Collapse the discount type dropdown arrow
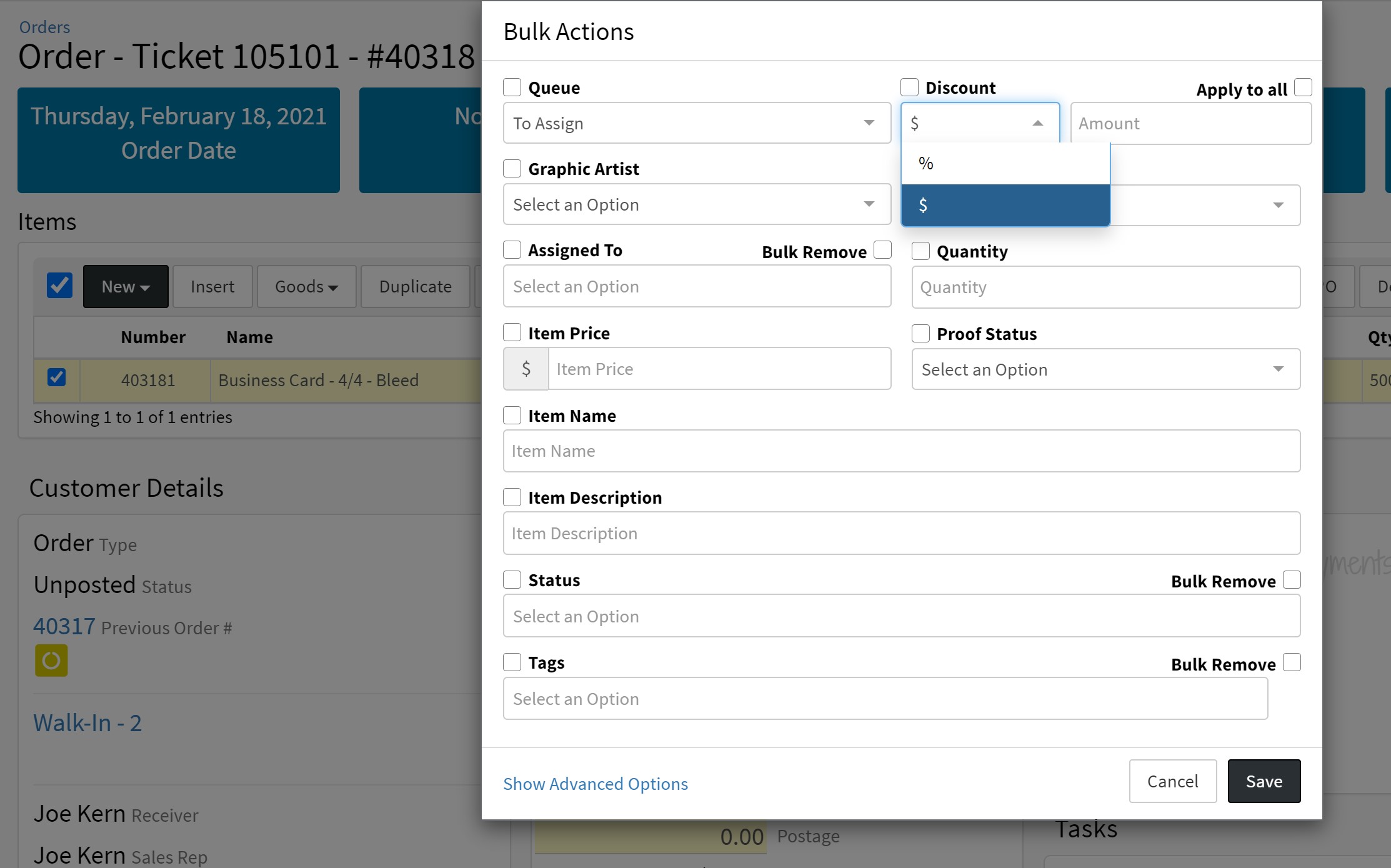Image resolution: width=1391 pixels, height=868 pixels. click(x=1037, y=123)
